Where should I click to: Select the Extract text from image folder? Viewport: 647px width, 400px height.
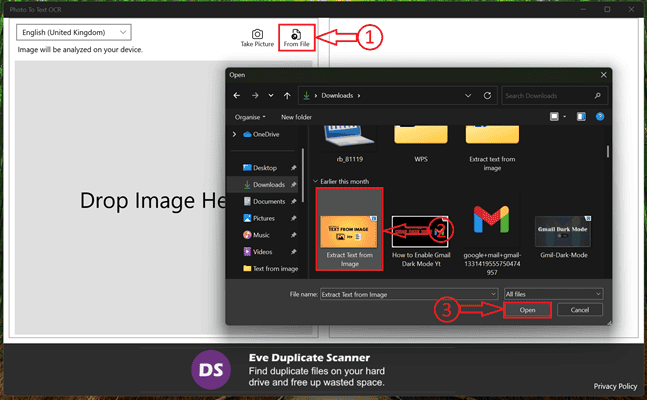pos(492,149)
